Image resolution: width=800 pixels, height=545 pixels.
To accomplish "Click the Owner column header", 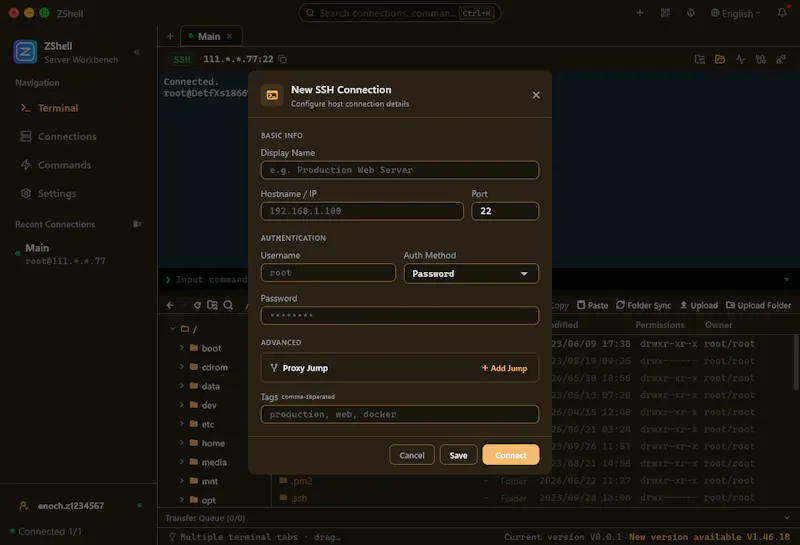I will (718, 325).
